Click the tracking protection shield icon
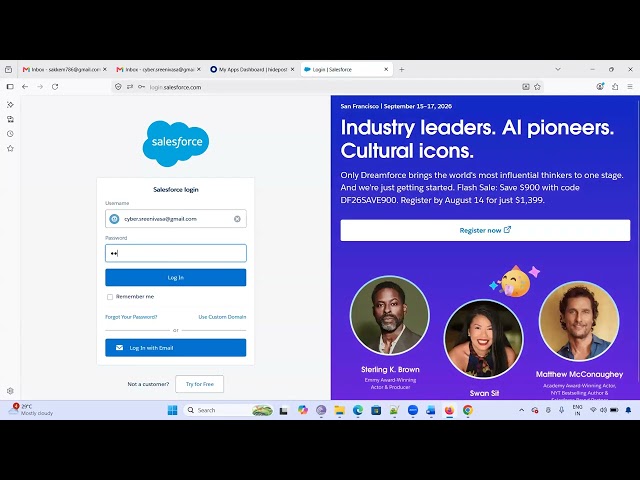640x480 pixels. tap(118, 87)
